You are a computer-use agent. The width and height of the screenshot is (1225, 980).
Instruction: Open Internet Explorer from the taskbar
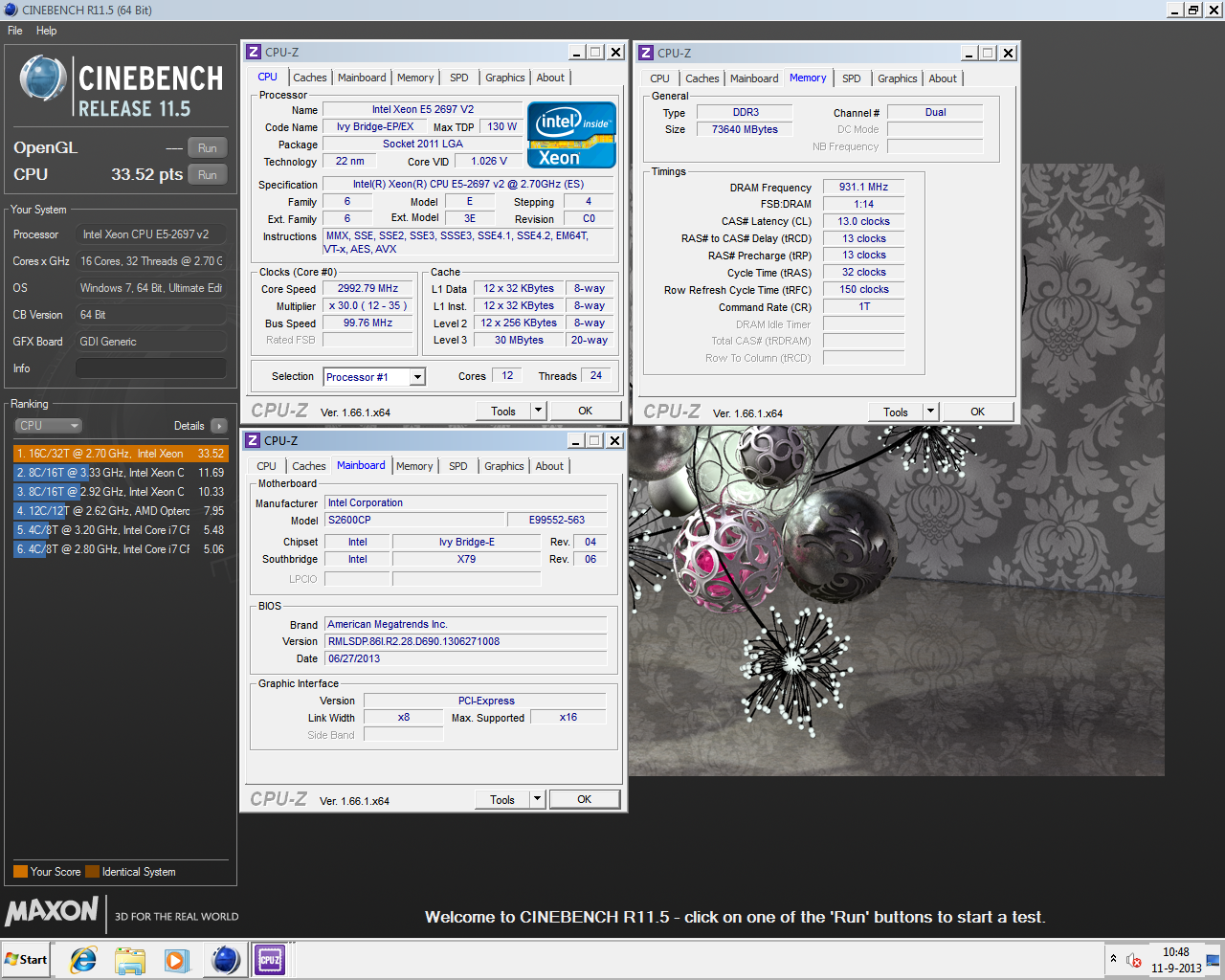click(x=83, y=959)
